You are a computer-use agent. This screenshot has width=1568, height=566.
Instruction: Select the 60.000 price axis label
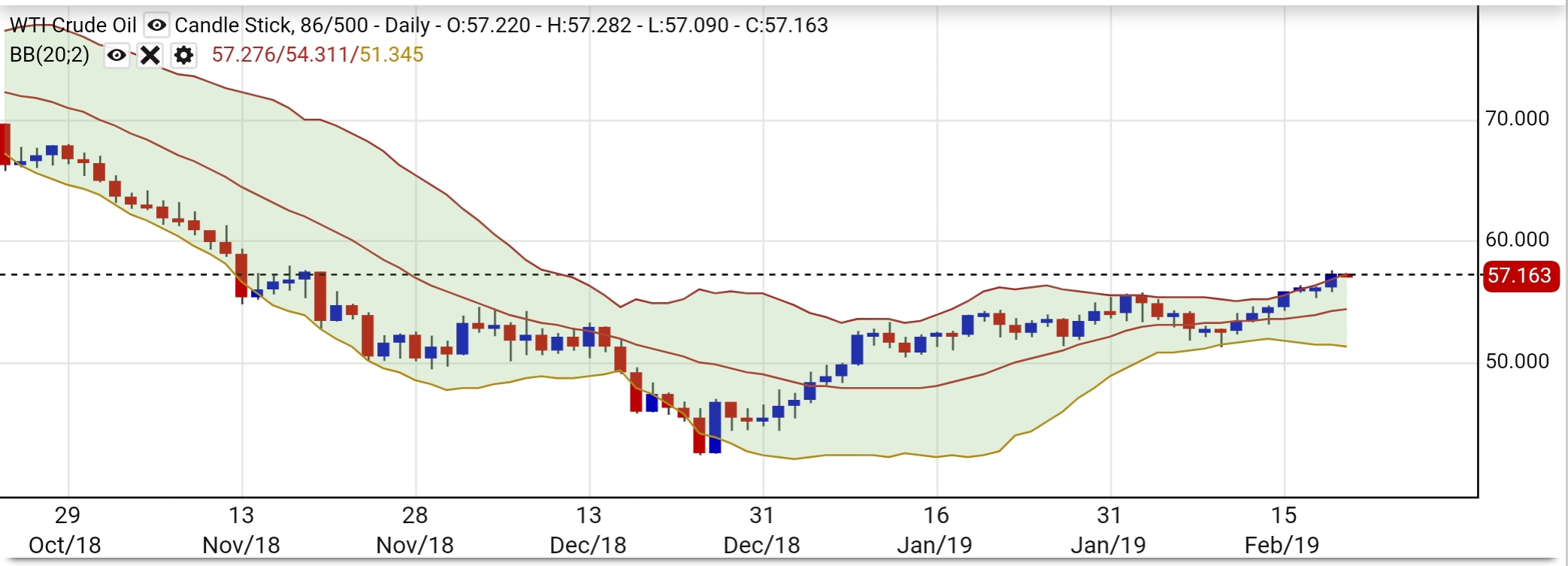1517,240
